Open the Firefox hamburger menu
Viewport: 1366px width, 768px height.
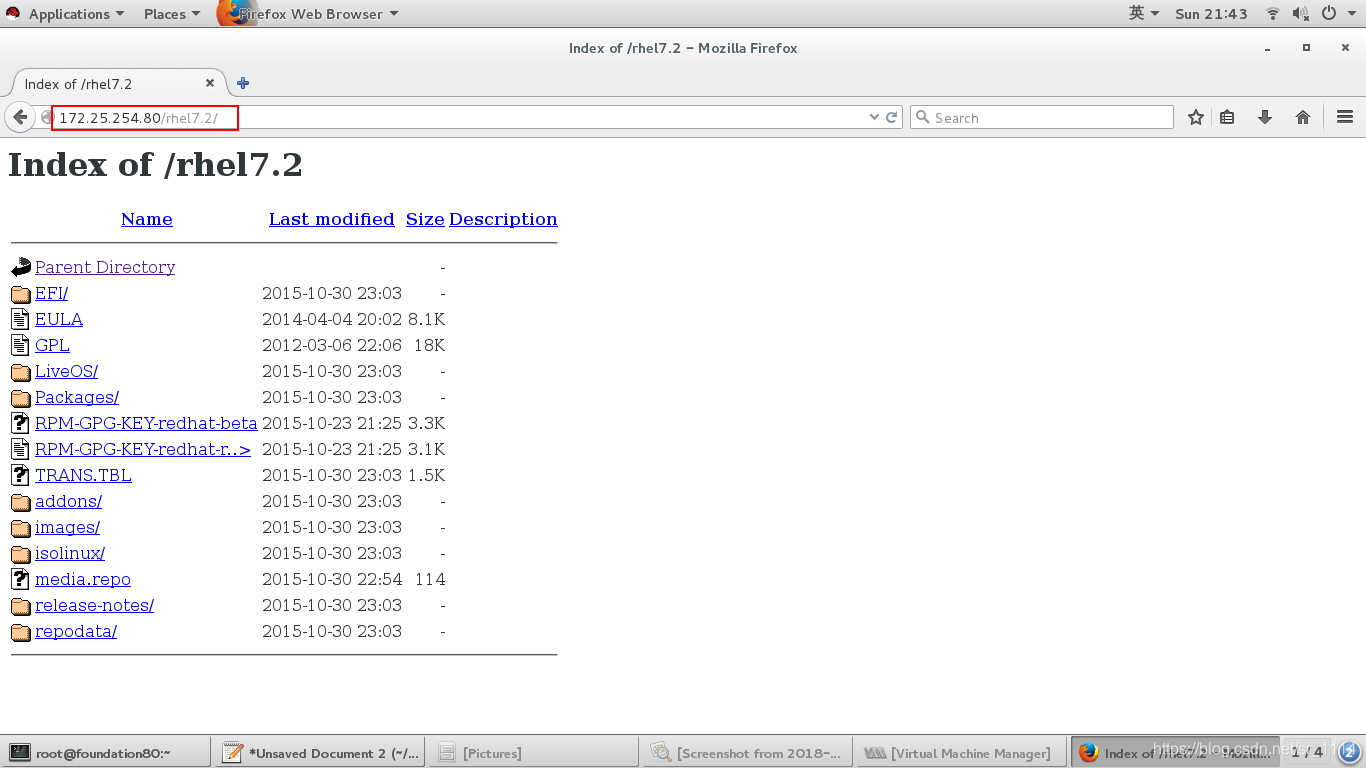(1345, 117)
